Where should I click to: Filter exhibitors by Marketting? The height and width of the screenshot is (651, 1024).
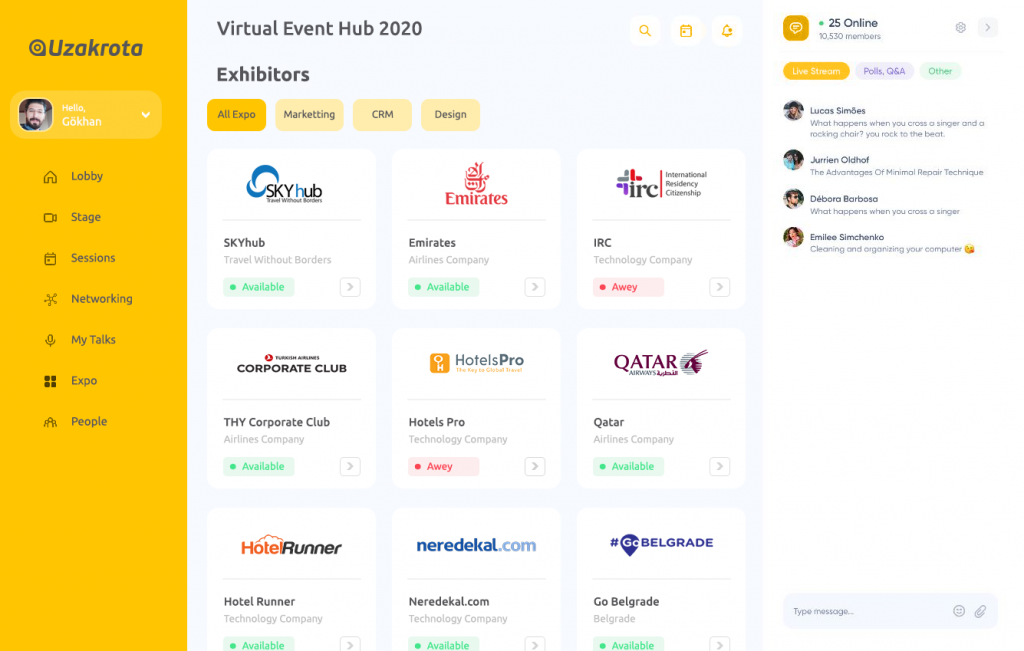309,115
